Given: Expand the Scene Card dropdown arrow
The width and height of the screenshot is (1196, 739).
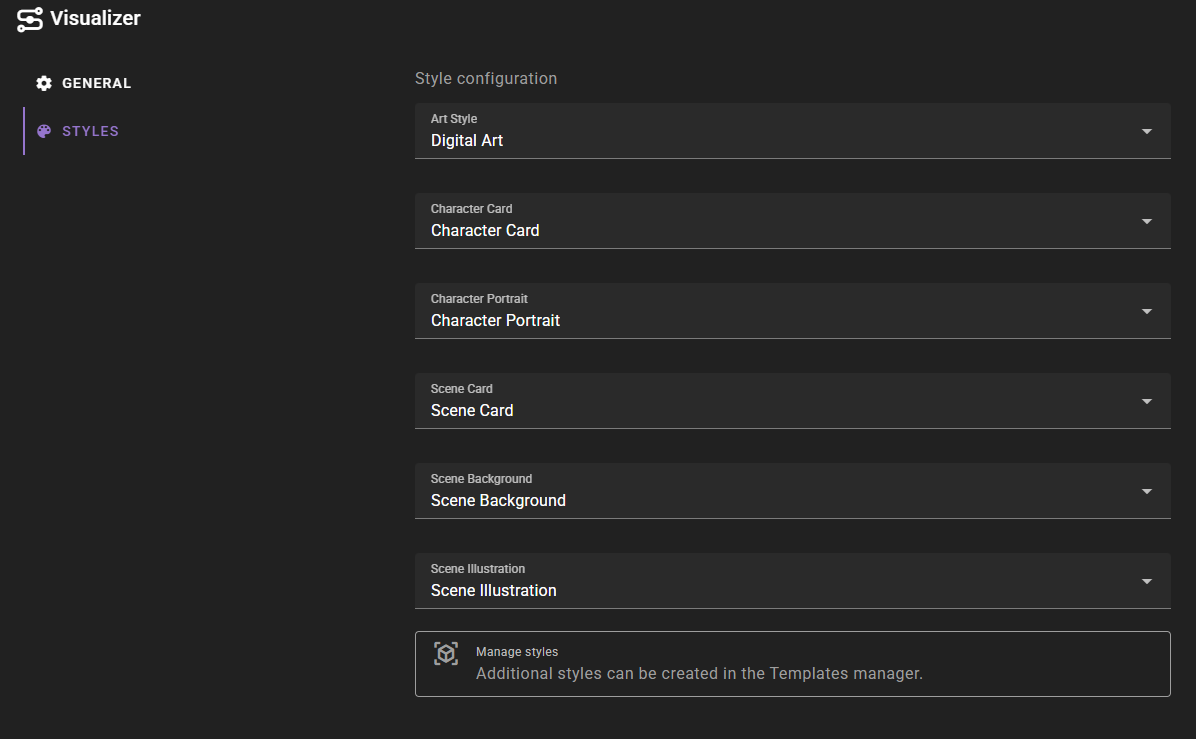Looking at the screenshot, I should [x=1146, y=401].
